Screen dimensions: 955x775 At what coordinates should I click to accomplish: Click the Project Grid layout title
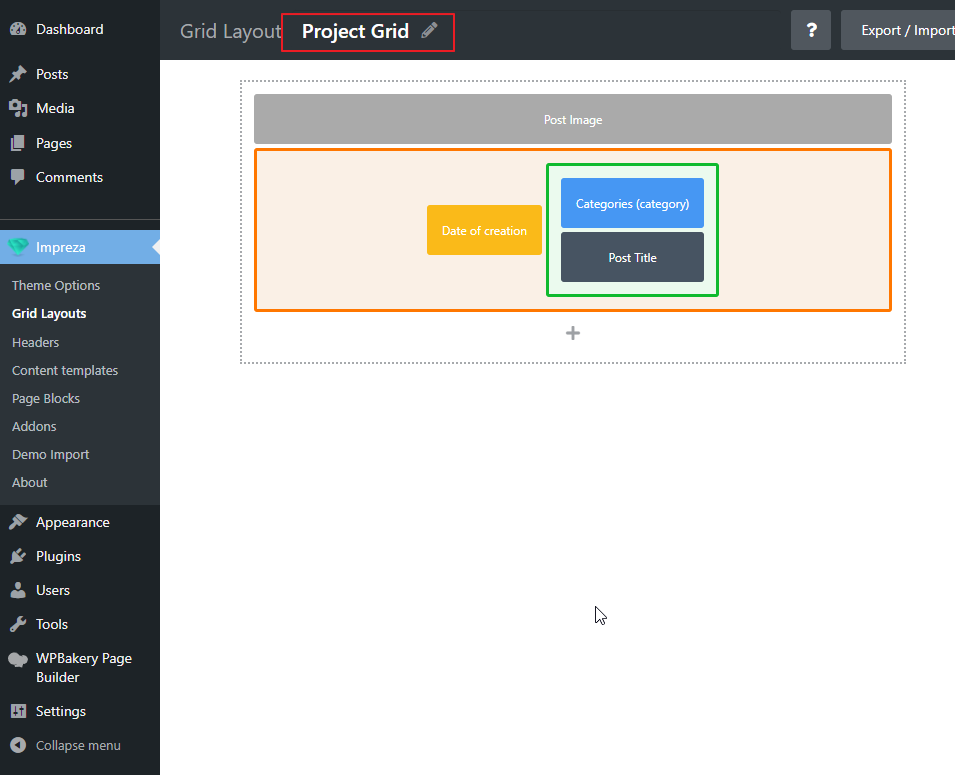355,31
